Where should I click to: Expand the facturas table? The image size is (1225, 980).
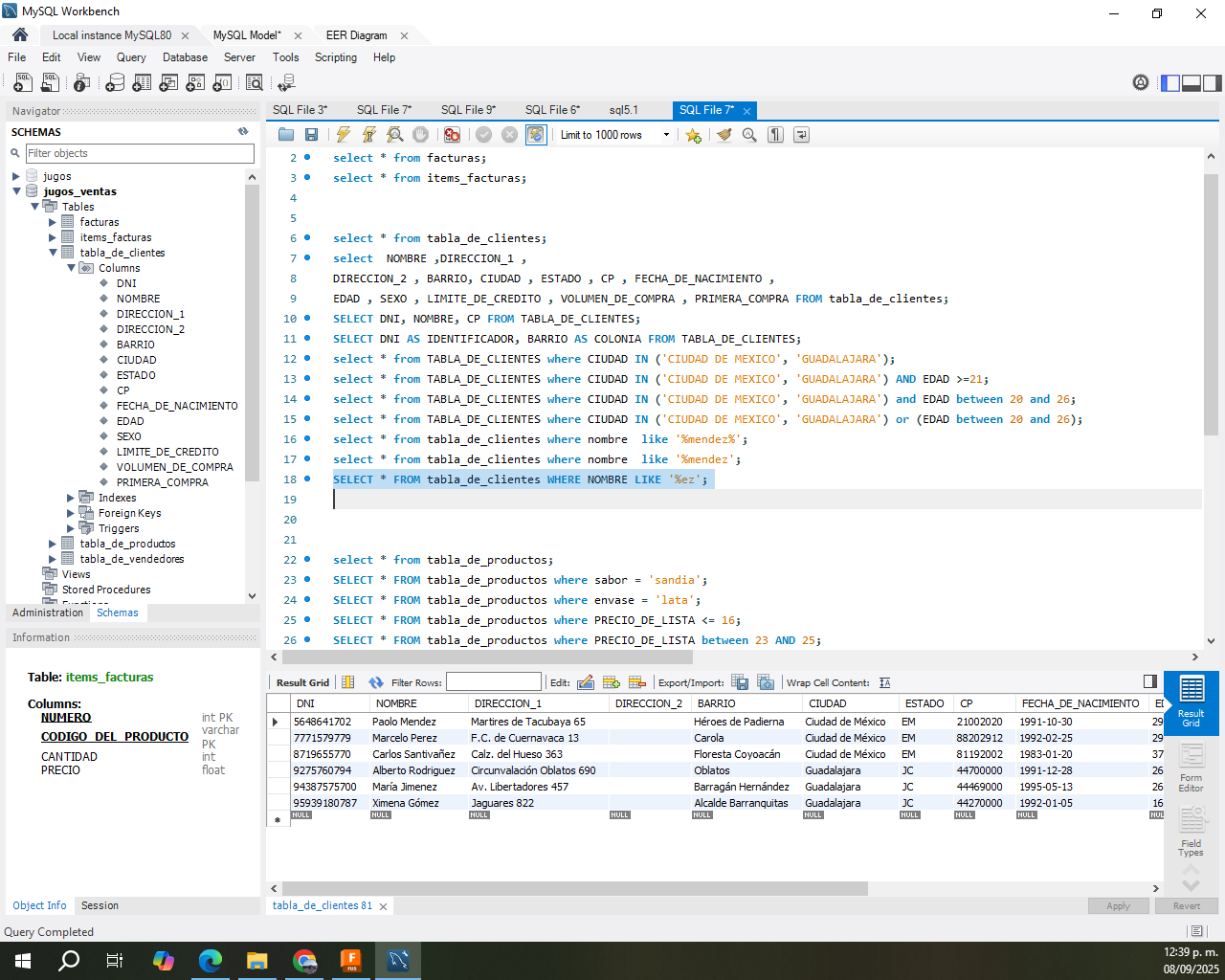click(53, 222)
